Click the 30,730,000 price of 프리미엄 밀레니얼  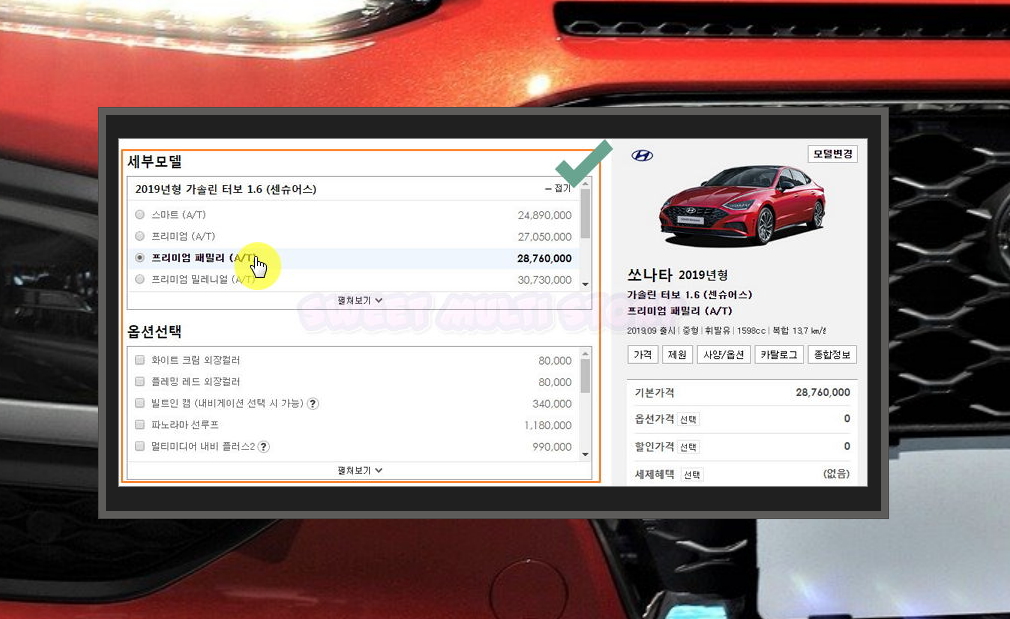(544, 280)
